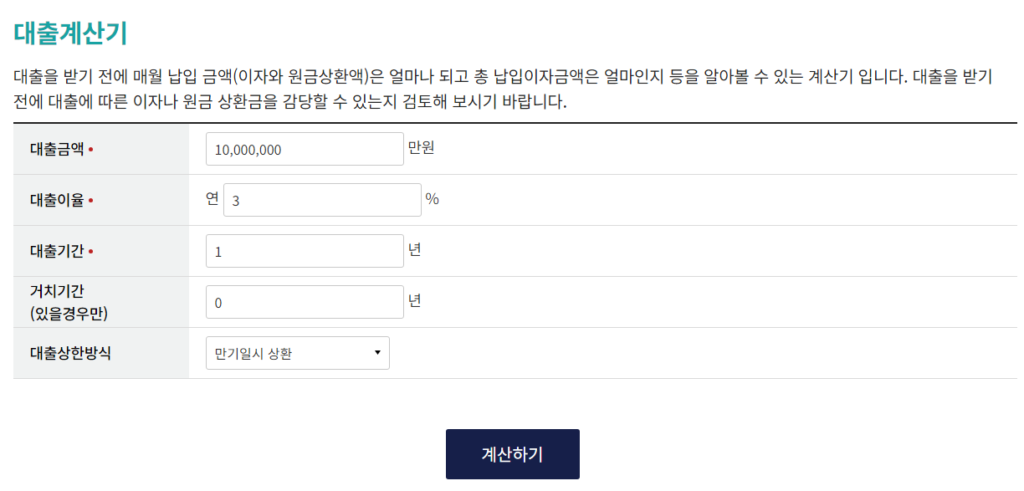Open the 만기일시 상환 repayment dropdown
The image size is (1024, 491).
coord(297,353)
